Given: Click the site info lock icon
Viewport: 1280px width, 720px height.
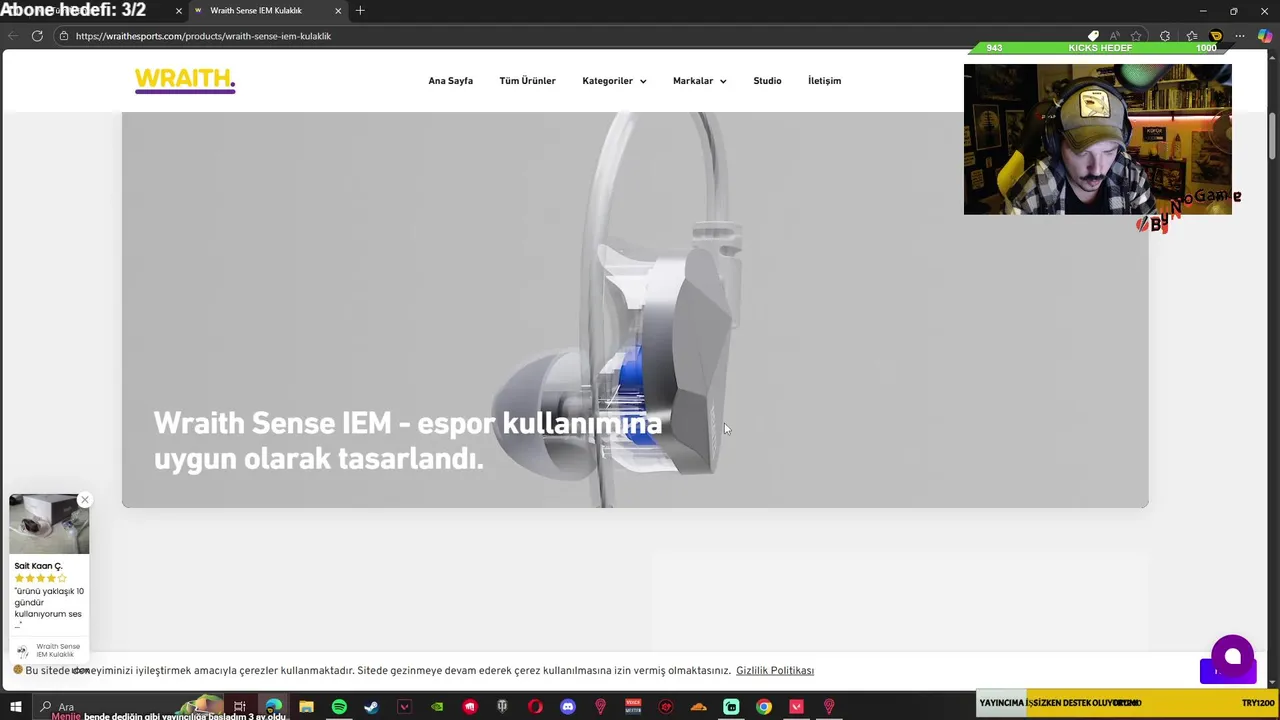Looking at the screenshot, I should pos(63,36).
